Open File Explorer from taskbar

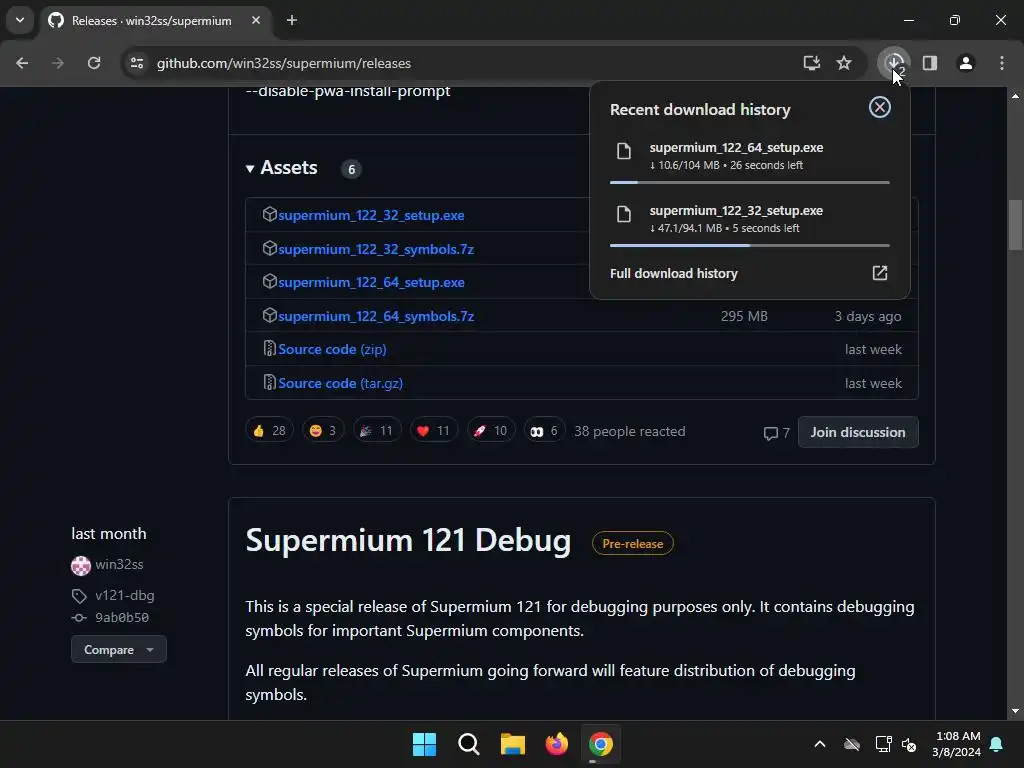(x=513, y=744)
